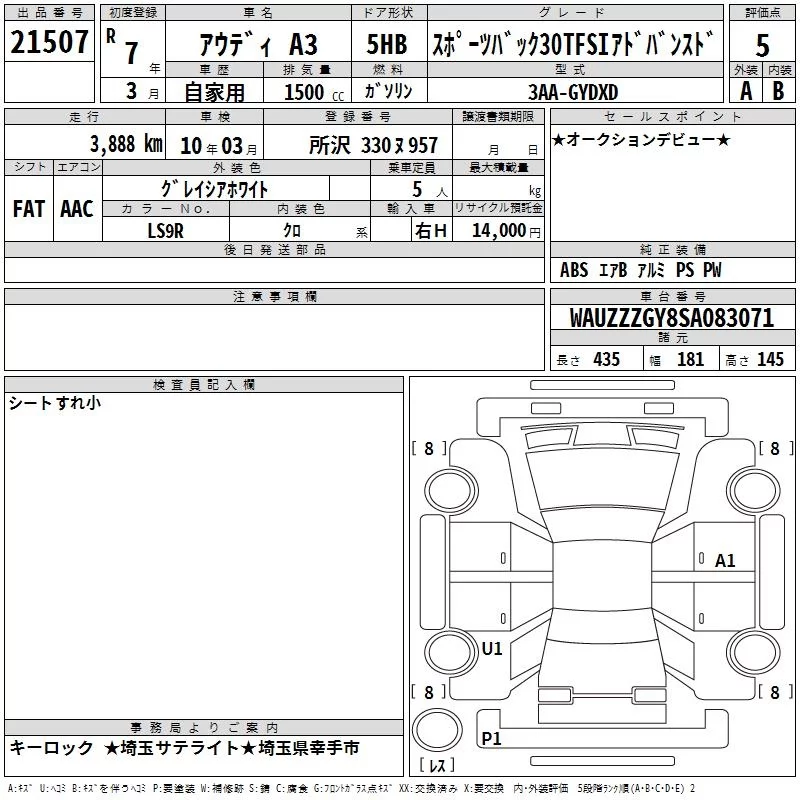Click the 検査員記入欄 header

tap(204, 385)
